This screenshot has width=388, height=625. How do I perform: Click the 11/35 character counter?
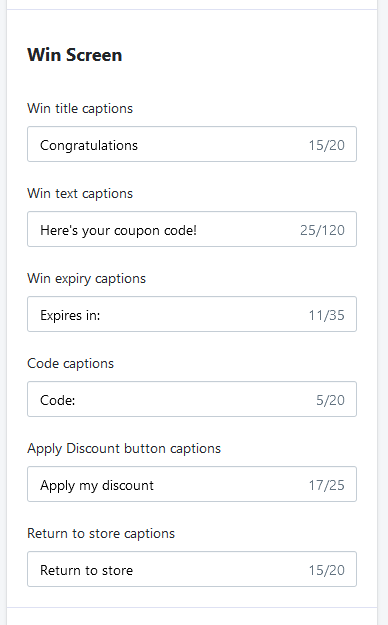tap(327, 315)
